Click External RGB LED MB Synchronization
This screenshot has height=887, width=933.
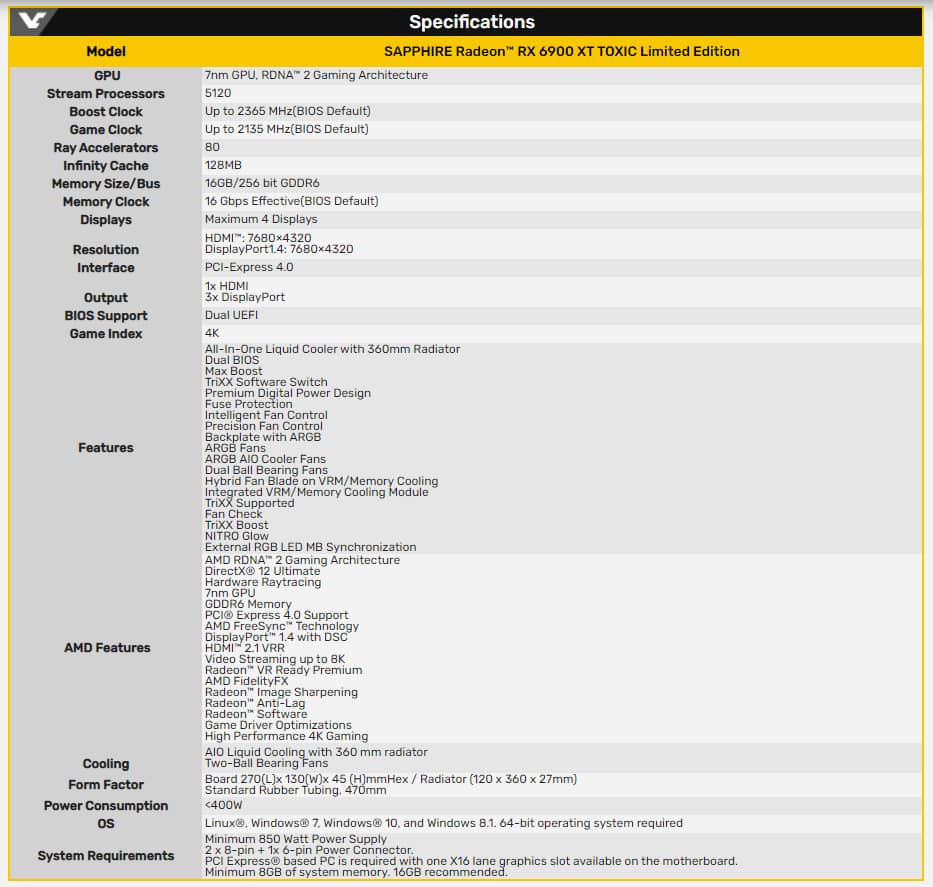(x=311, y=547)
